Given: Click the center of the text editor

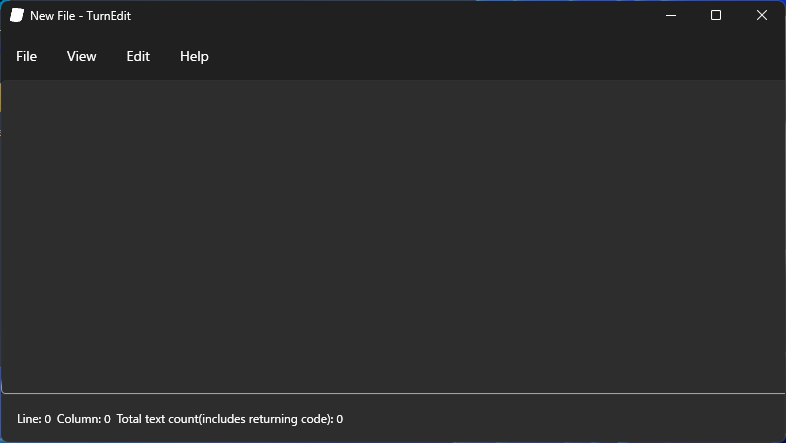Looking at the screenshot, I should coord(393,237).
